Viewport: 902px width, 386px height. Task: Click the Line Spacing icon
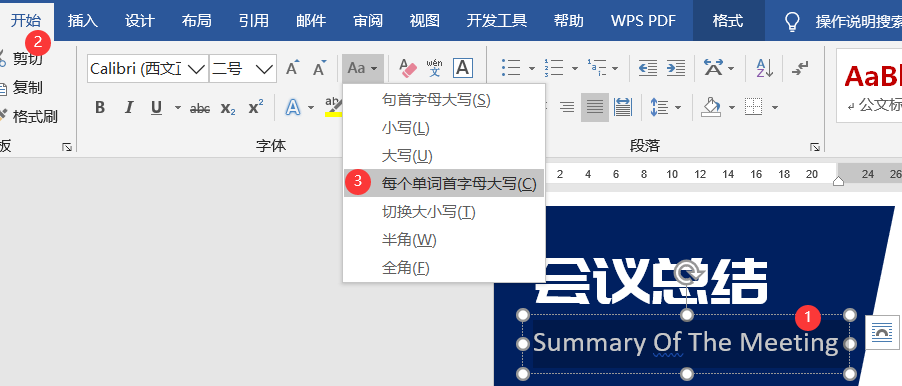(659, 107)
